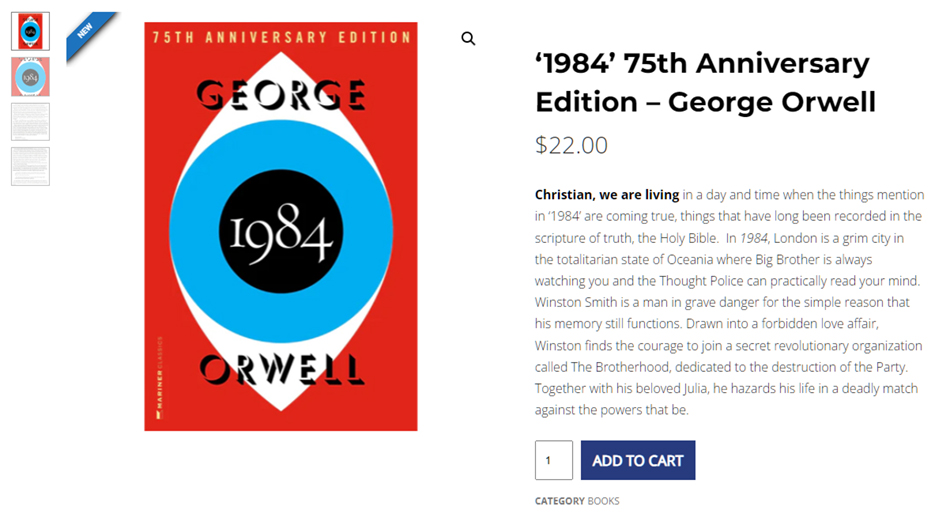This screenshot has width=950, height=514.
Task: Select the second faded cover thumbnail
Action: [30, 76]
